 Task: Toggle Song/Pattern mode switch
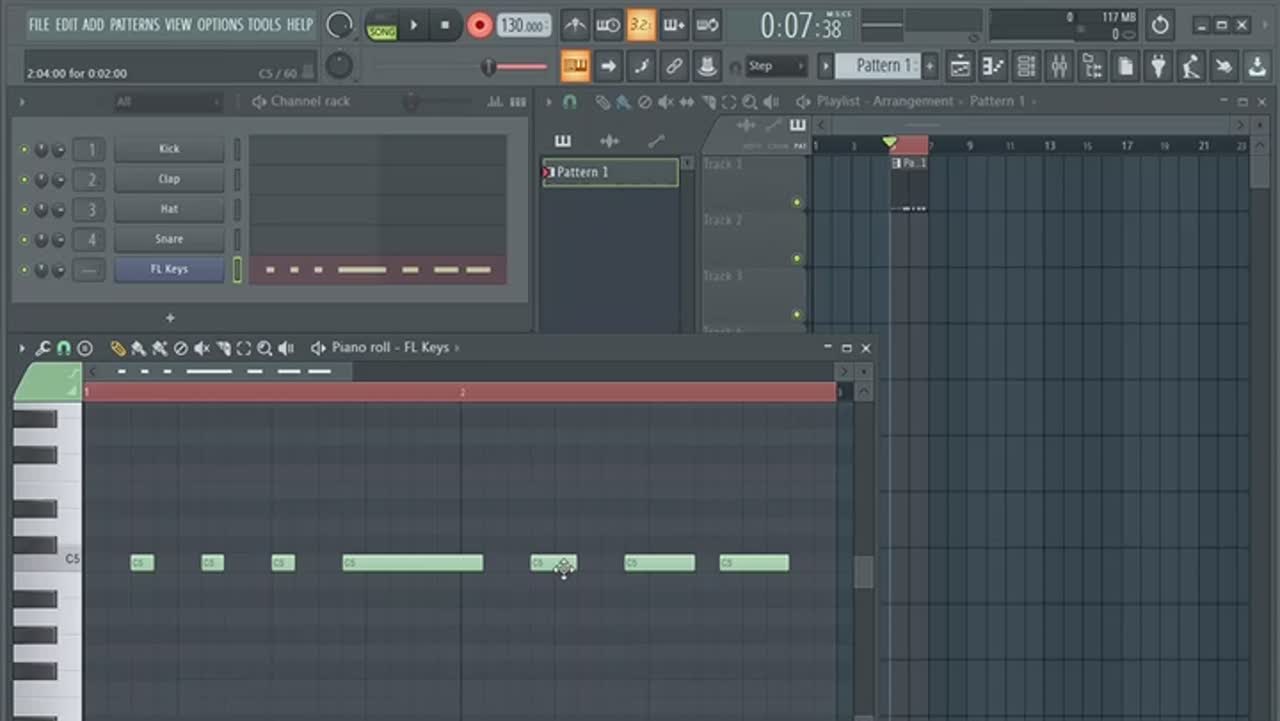click(x=381, y=25)
